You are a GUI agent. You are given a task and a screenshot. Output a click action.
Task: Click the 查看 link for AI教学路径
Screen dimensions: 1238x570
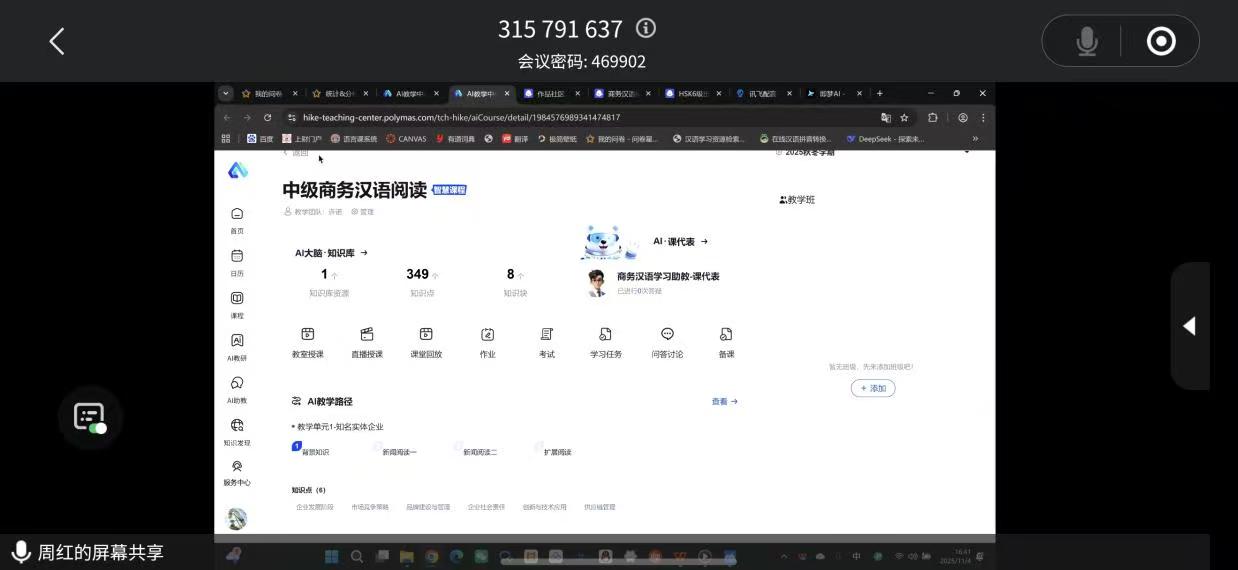pyautogui.click(x=724, y=402)
